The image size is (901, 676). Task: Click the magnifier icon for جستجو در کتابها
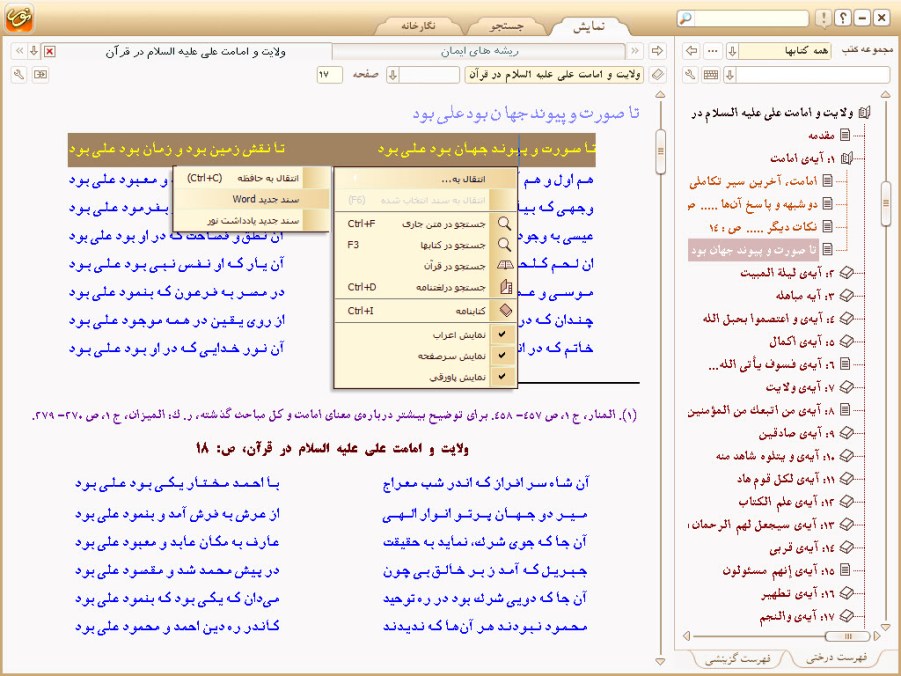pyautogui.click(x=505, y=245)
